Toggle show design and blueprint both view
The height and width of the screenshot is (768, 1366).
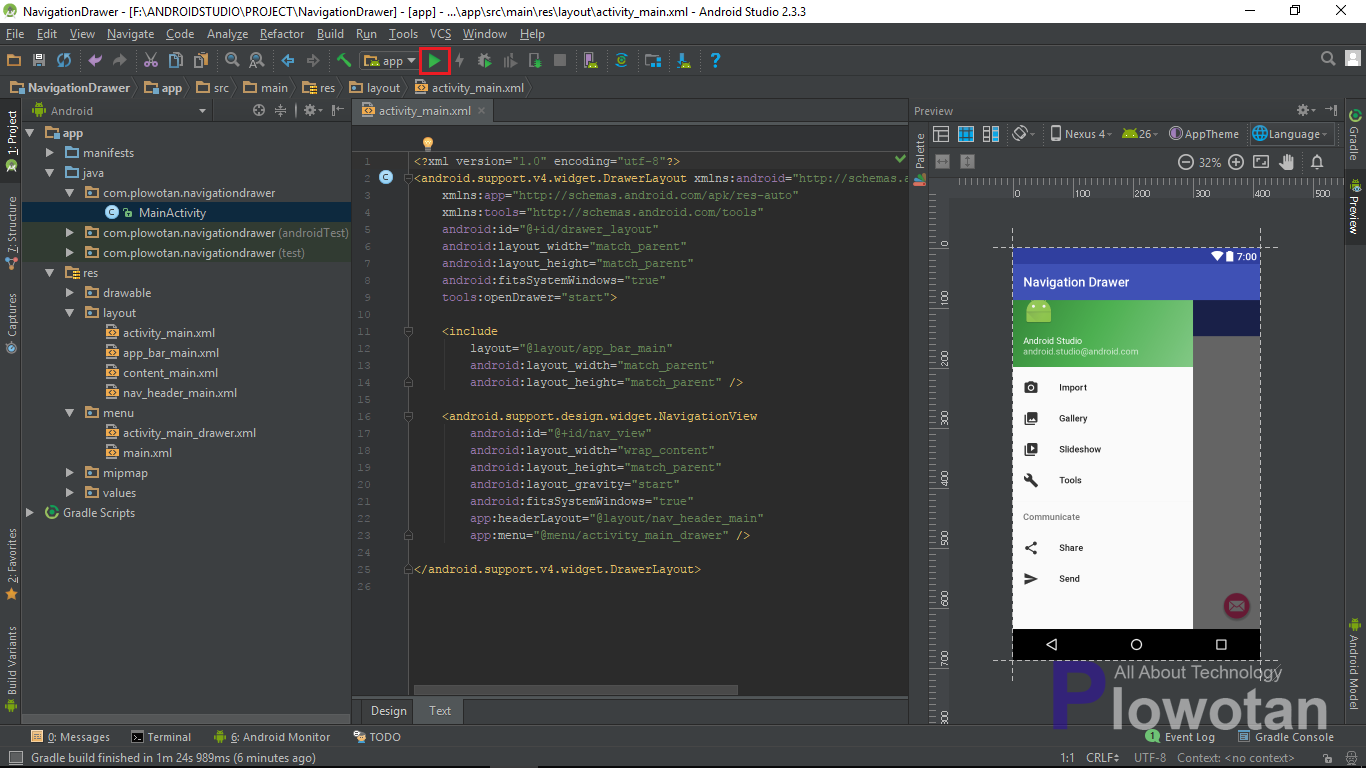pyautogui.click(x=991, y=133)
